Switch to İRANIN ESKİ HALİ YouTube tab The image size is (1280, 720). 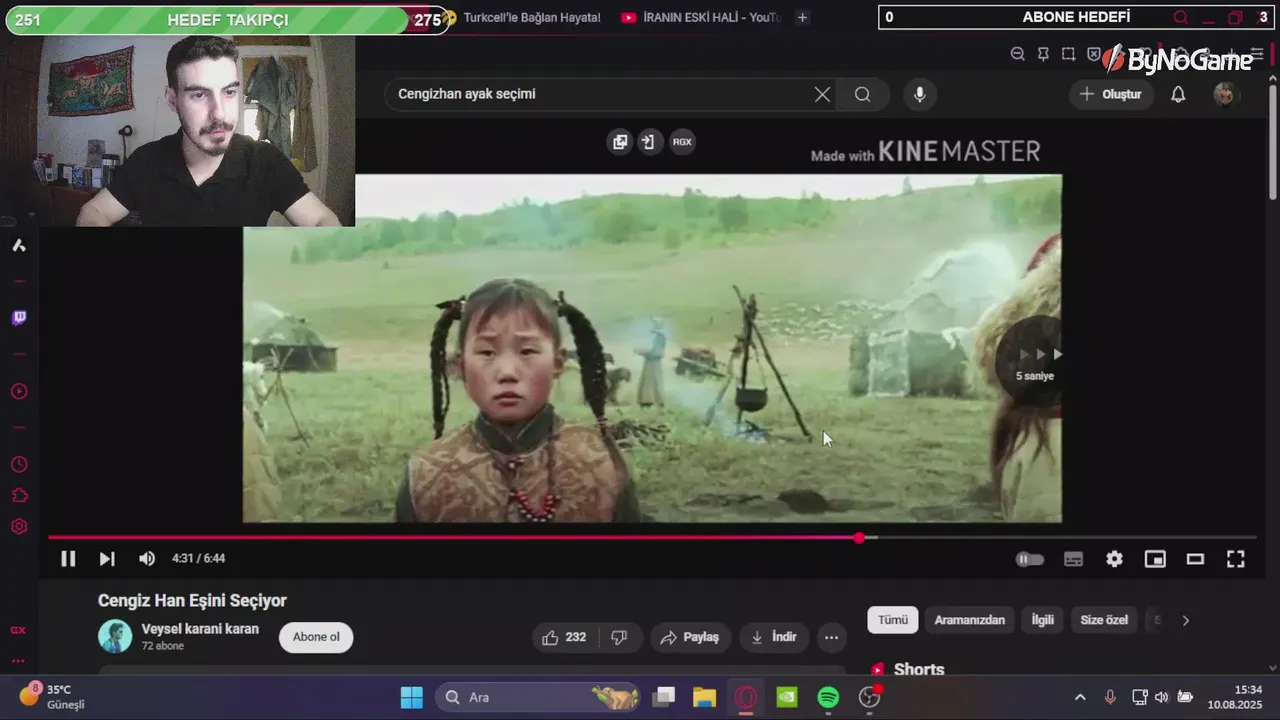point(700,17)
